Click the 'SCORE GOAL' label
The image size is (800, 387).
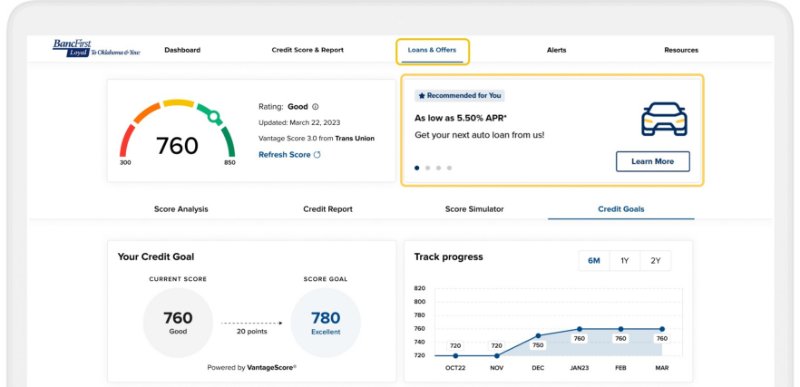326,279
